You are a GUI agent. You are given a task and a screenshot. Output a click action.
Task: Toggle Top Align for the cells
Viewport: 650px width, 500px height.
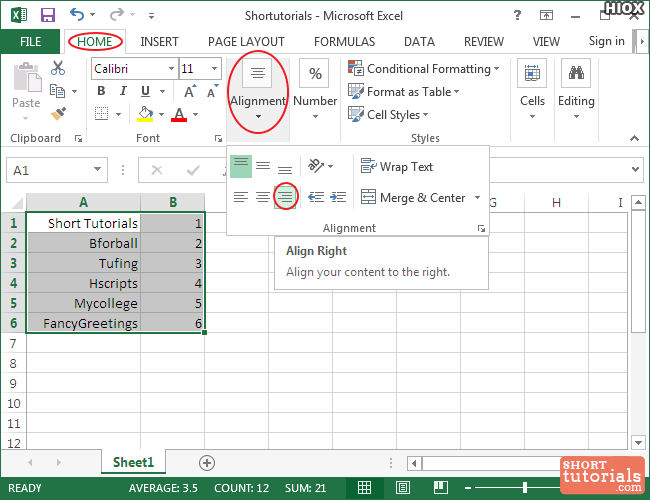coord(241,166)
